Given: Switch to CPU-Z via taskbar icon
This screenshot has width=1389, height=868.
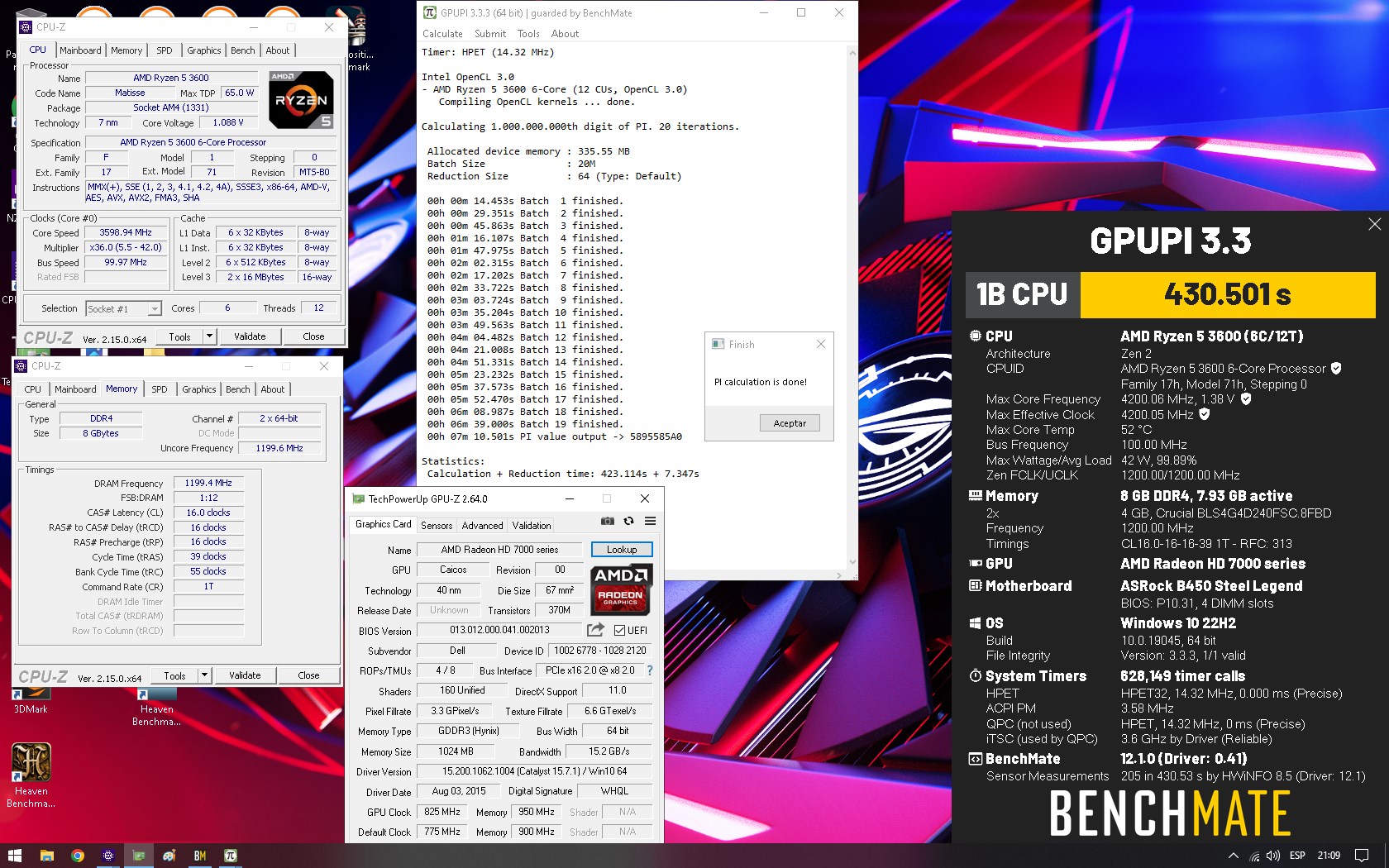Looking at the screenshot, I should [107, 856].
